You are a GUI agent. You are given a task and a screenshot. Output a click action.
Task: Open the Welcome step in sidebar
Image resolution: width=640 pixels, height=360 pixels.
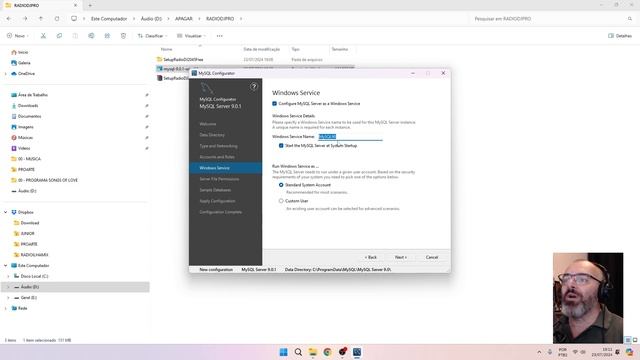point(208,124)
